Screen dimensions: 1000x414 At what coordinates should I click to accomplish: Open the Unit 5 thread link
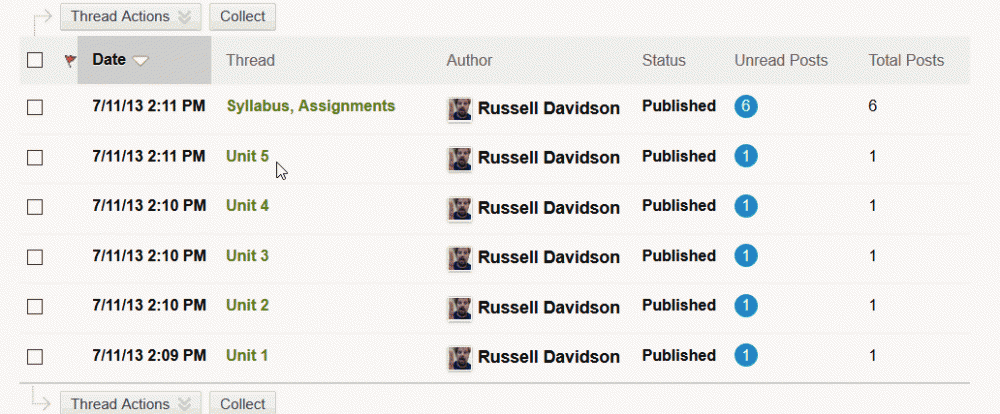pyautogui.click(x=247, y=156)
